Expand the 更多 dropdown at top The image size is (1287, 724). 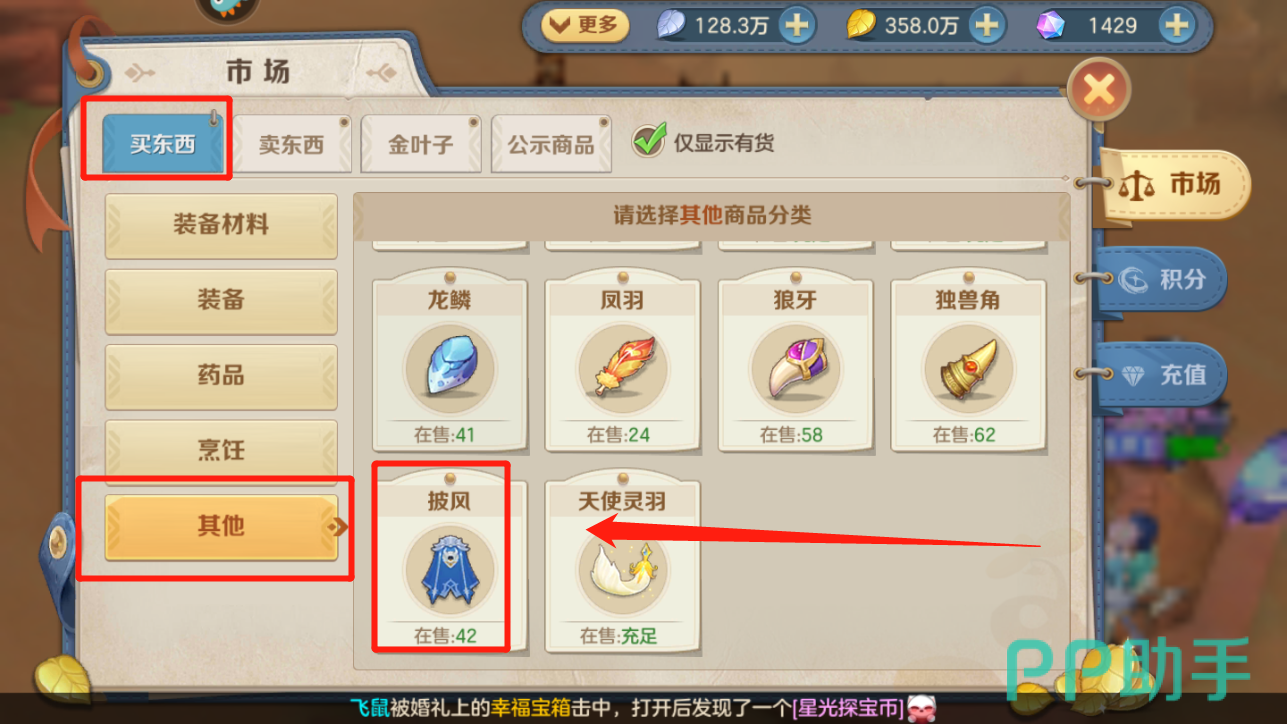pos(585,25)
